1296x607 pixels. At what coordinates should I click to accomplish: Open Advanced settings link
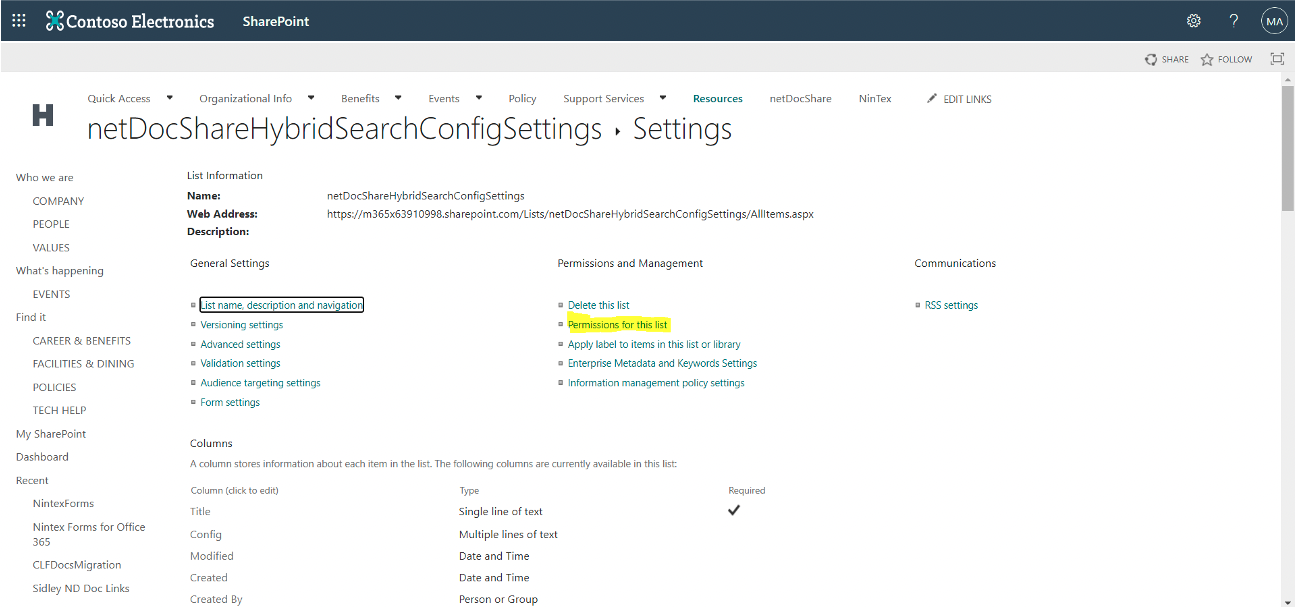point(240,344)
